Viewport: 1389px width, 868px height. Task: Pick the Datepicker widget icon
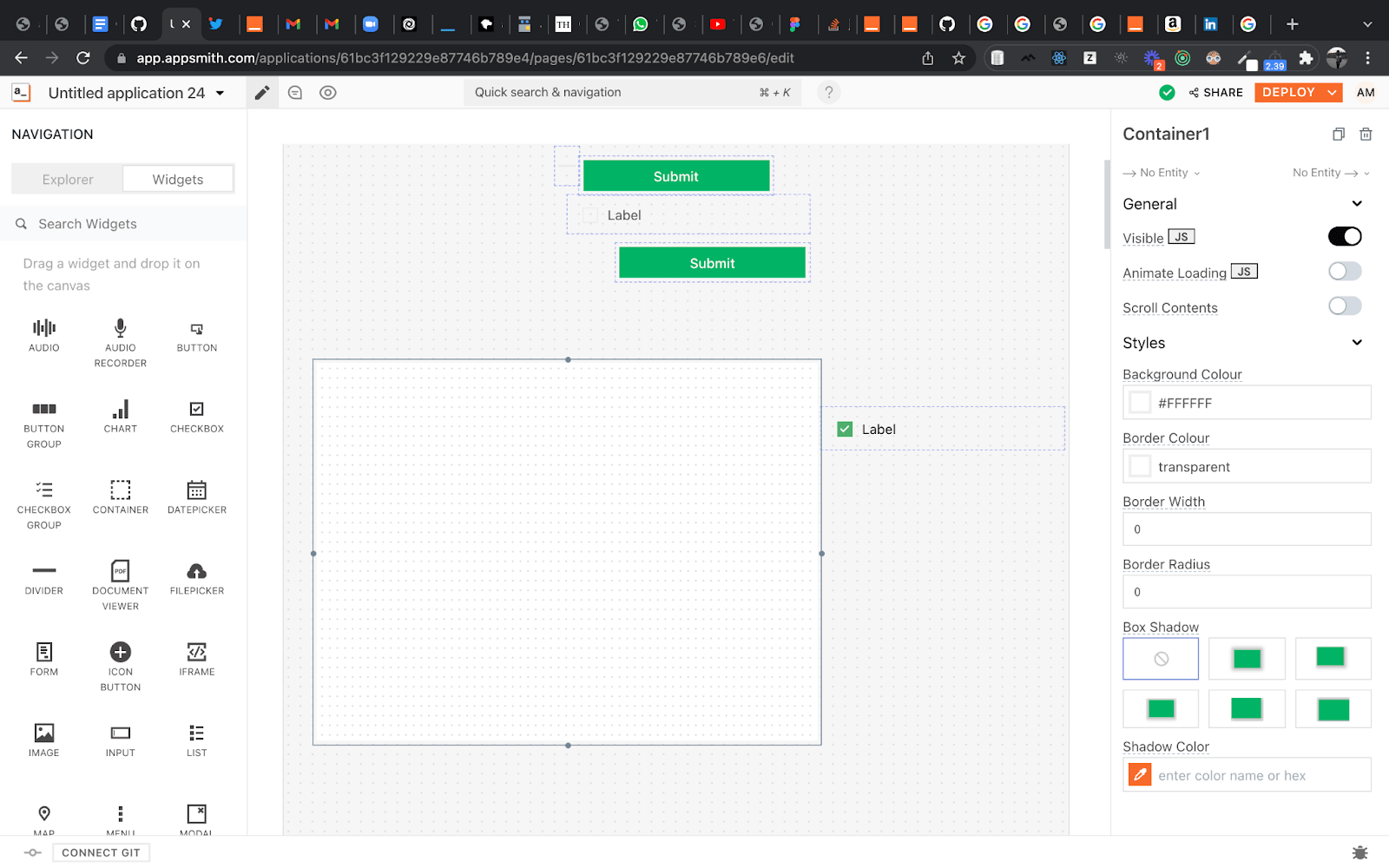pyautogui.click(x=197, y=490)
